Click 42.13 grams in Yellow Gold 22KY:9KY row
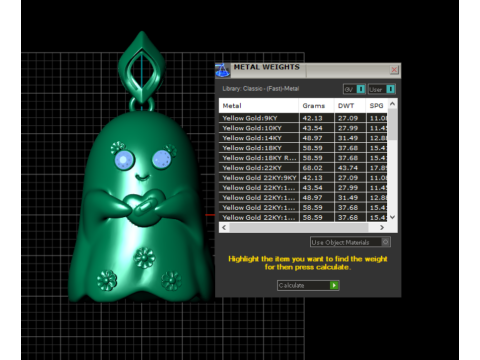Image resolution: width=480 pixels, height=360 pixels. [312, 178]
